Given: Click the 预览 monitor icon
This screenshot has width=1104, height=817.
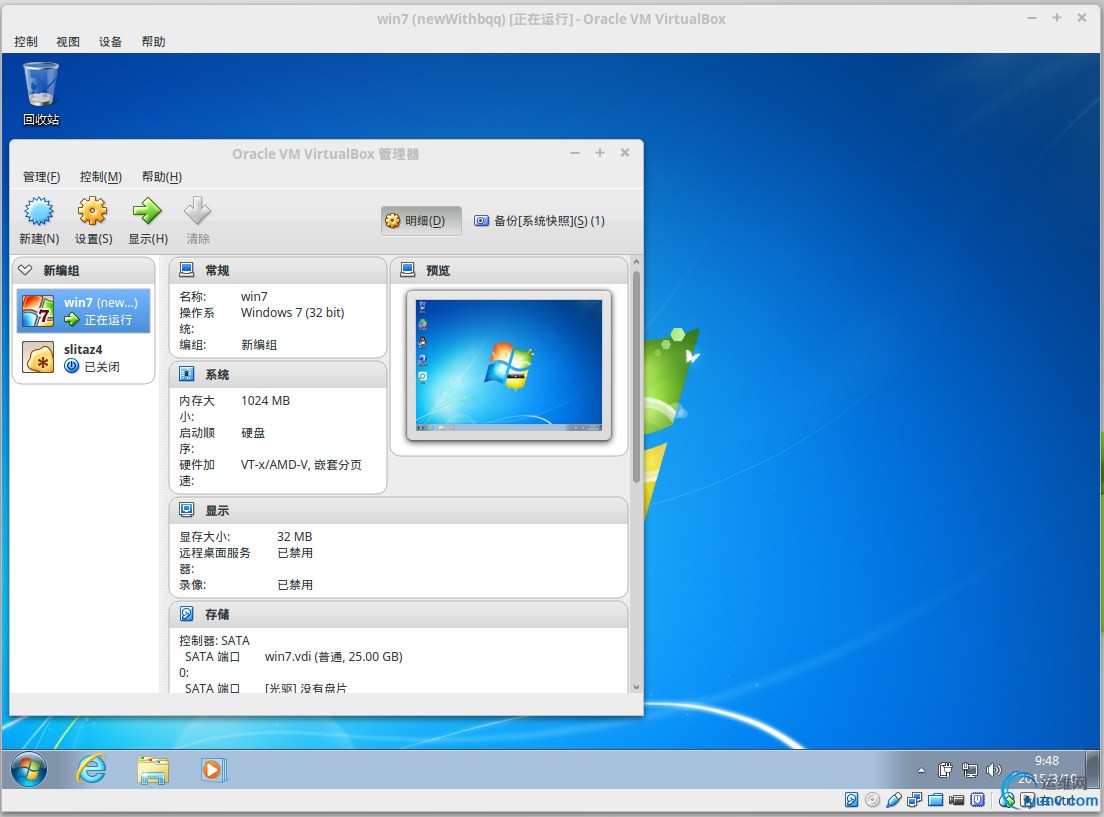Looking at the screenshot, I should [408, 270].
